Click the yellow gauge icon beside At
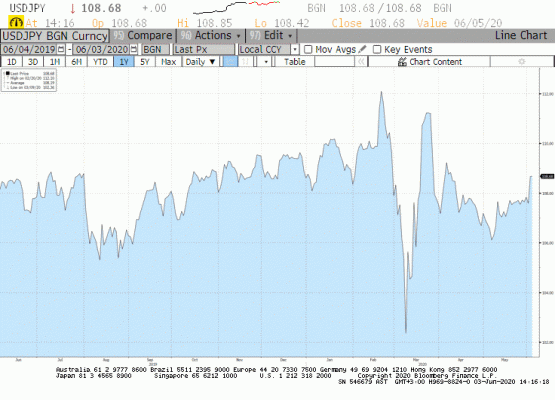This screenshot has width=555, height=400. coord(16,23)
